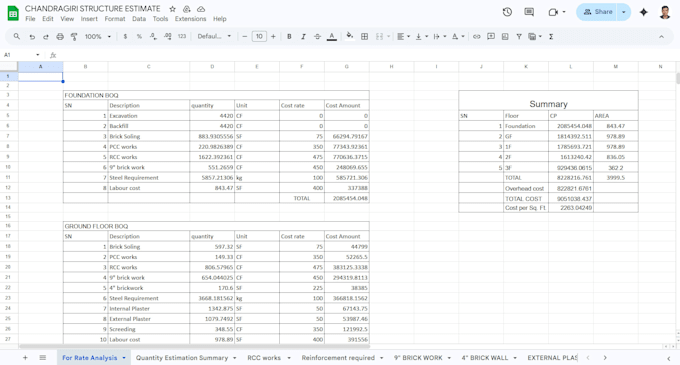Click the Share button
Image resolution: width=680 pixels, height=365 pixels.
598,12
